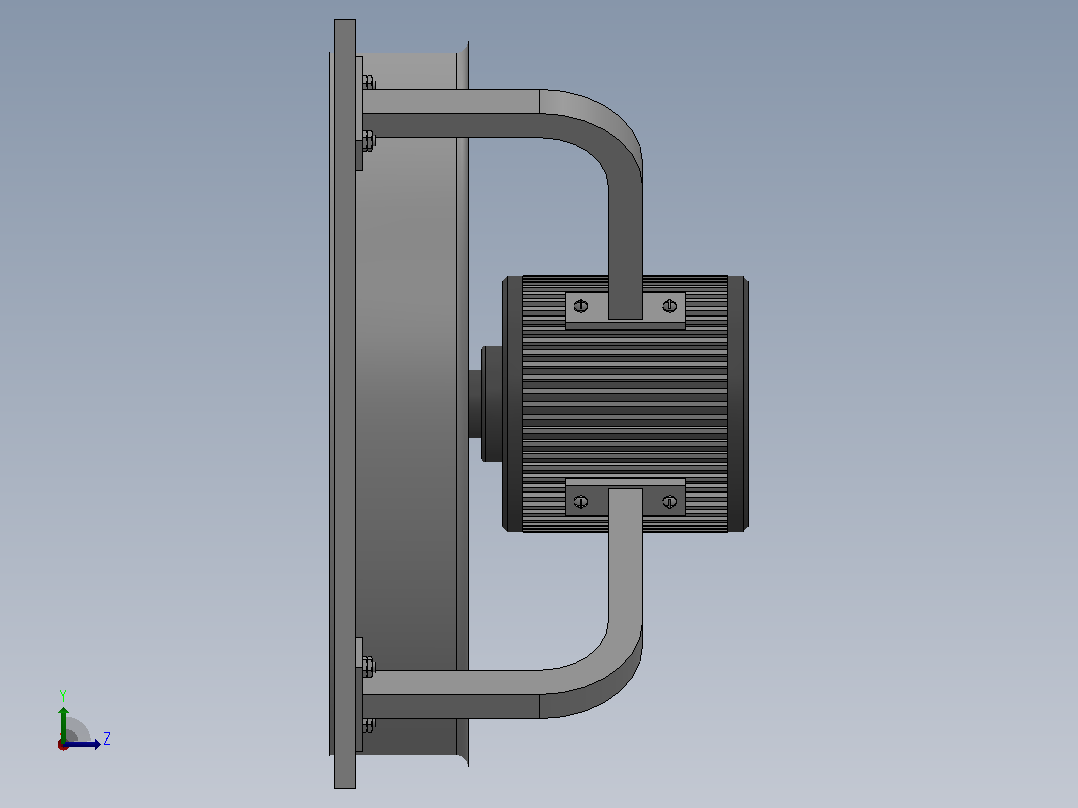Select the motor's rear end cap
This screenshot has width=1078, height=808.
point(738,404)
